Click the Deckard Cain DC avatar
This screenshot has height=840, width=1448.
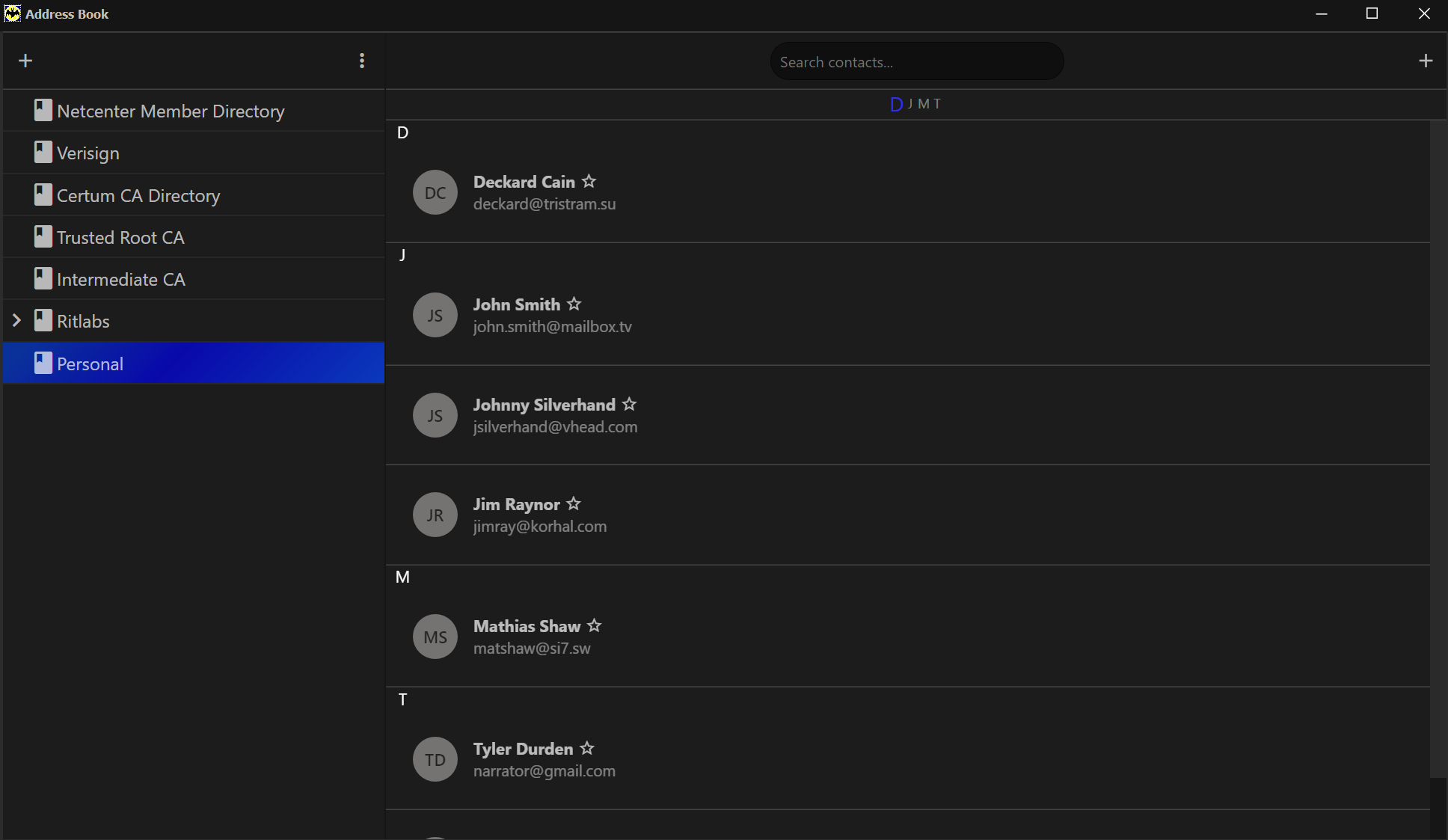point(435,192)
